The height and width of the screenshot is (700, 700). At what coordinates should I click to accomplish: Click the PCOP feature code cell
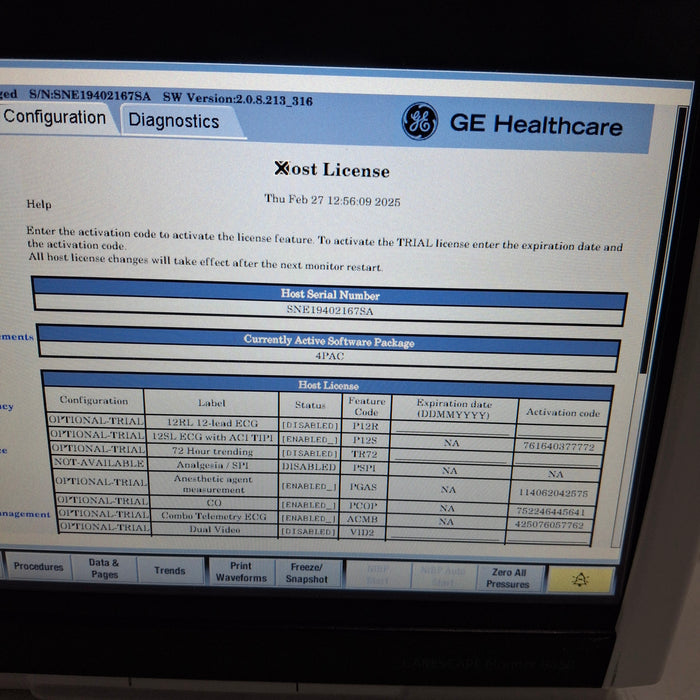tap(363, 506)
